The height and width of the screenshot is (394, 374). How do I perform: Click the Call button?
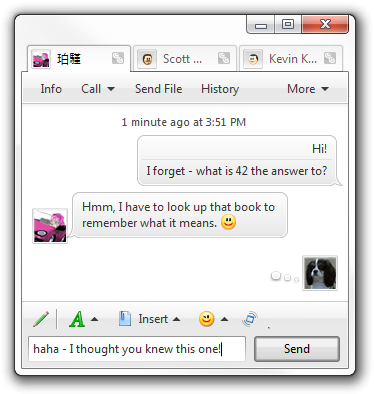point(91,89)
